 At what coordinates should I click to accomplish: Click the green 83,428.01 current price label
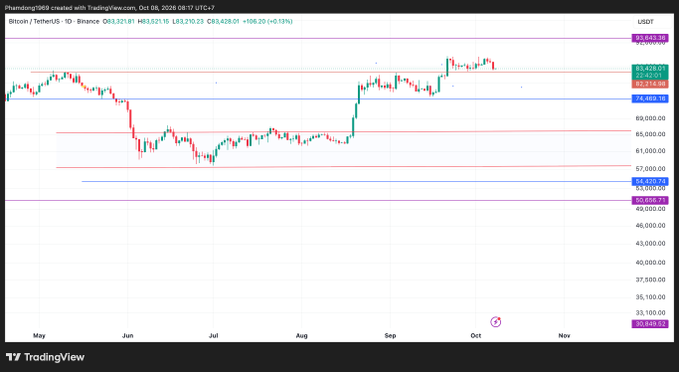[650, 68]
